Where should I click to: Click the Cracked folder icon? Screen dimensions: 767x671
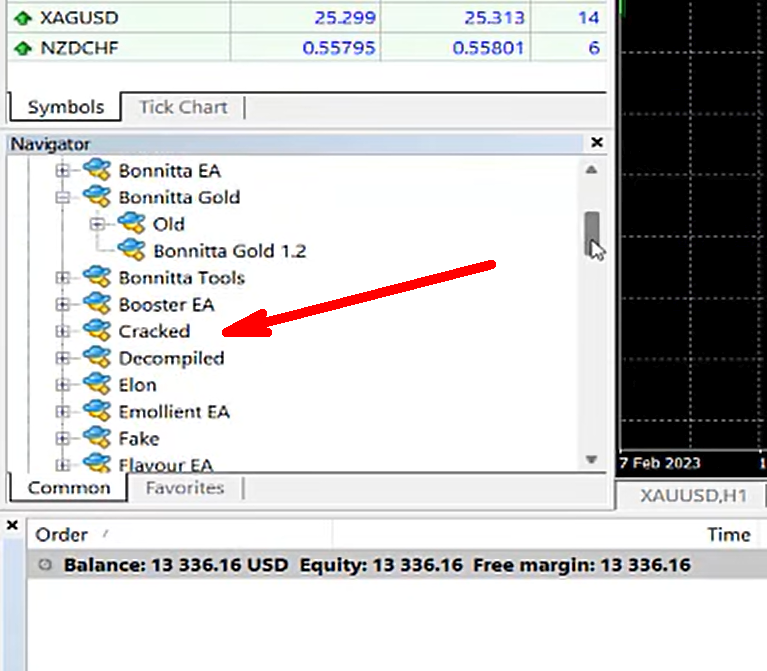pos(97,331)
